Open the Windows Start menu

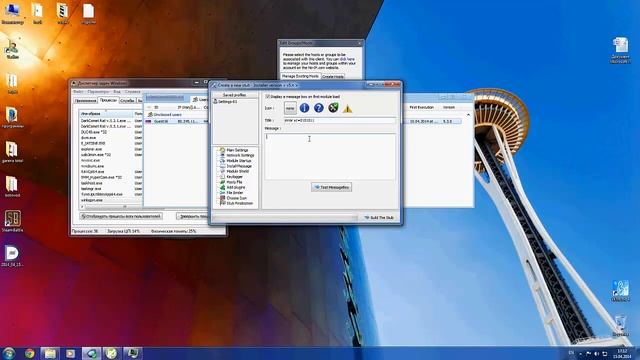9,353
